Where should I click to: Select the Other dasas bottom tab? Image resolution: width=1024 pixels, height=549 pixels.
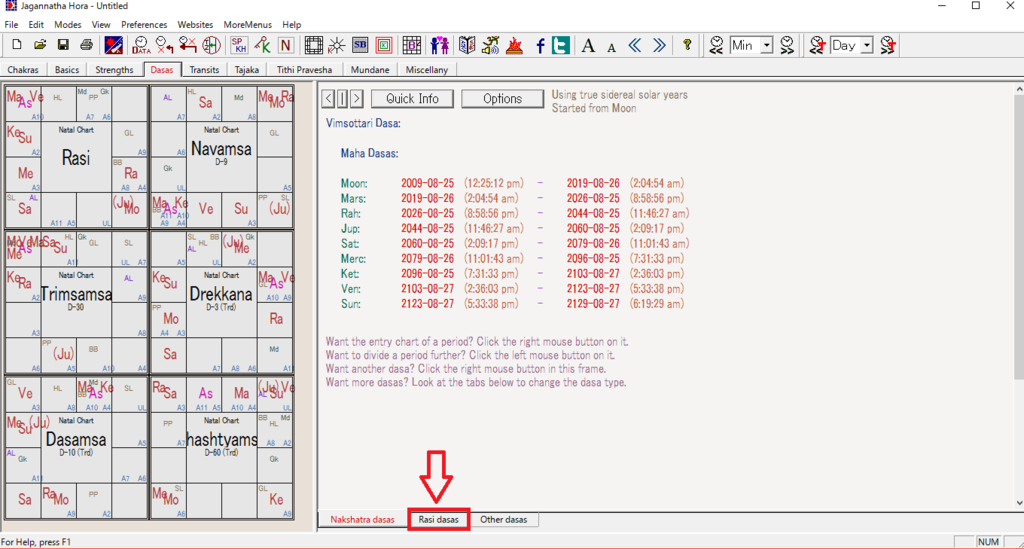point(504,520)
